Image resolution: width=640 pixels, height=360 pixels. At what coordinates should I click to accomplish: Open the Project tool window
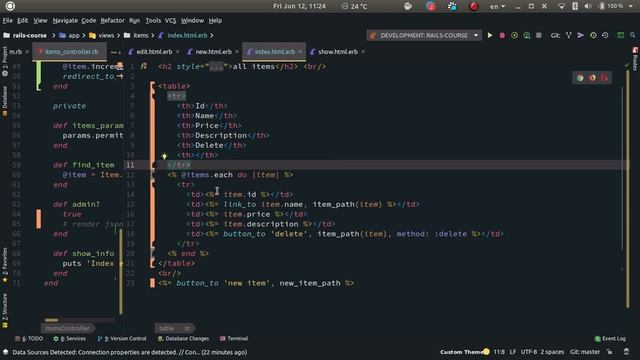[x=4, y=61]
